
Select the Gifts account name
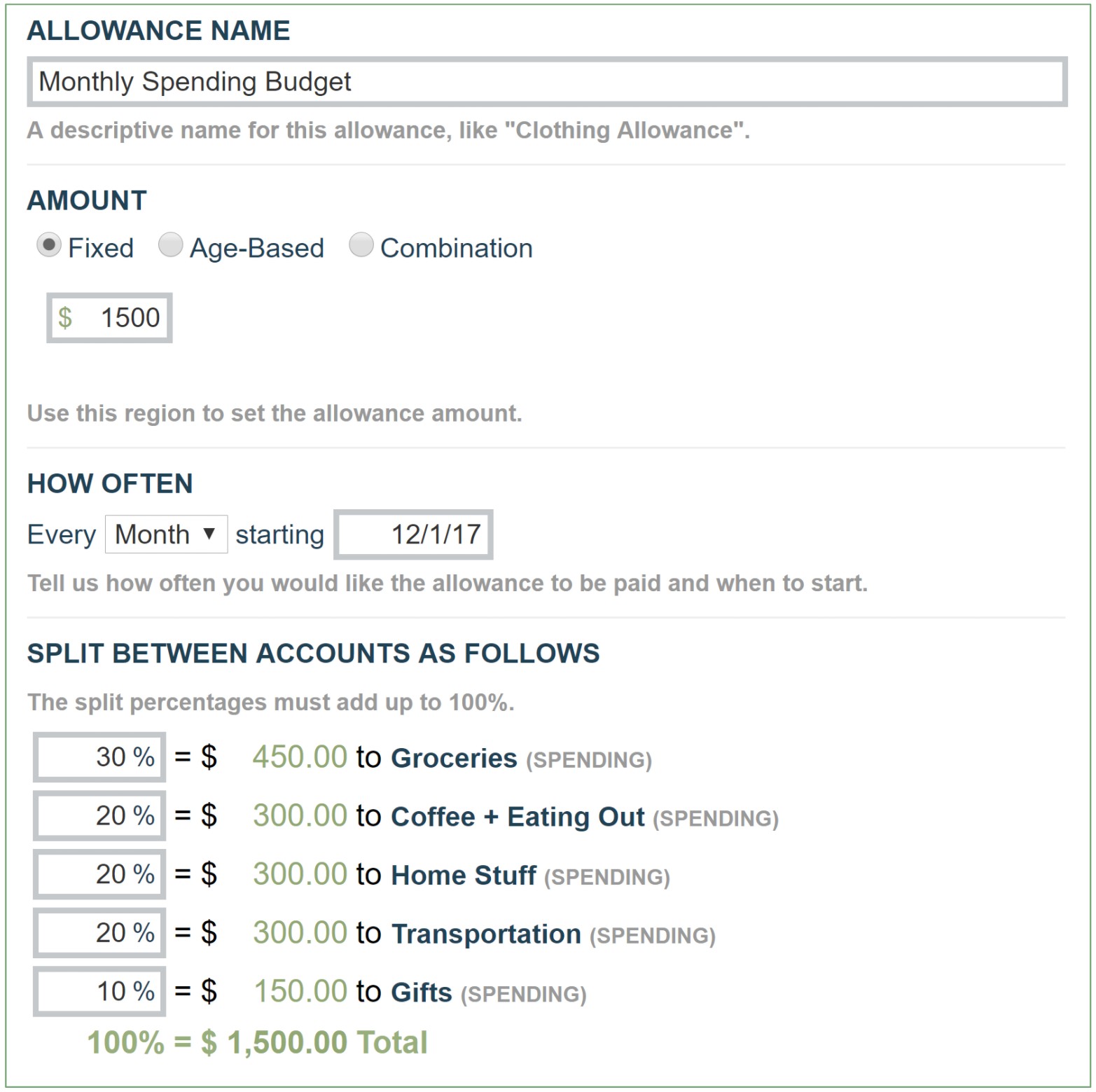tap(421, 992)
